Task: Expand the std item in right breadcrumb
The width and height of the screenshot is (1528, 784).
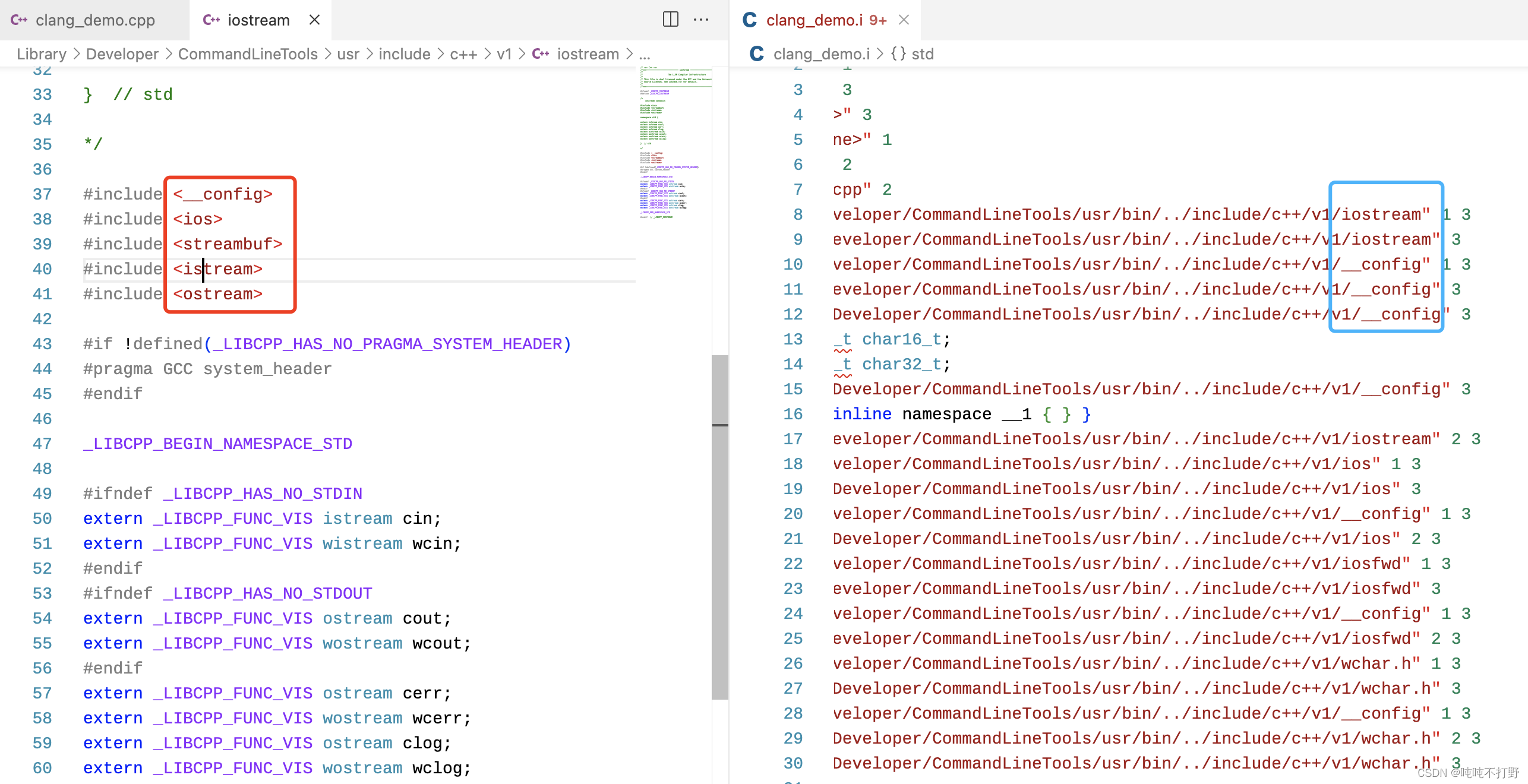Action: click(921, 53)
